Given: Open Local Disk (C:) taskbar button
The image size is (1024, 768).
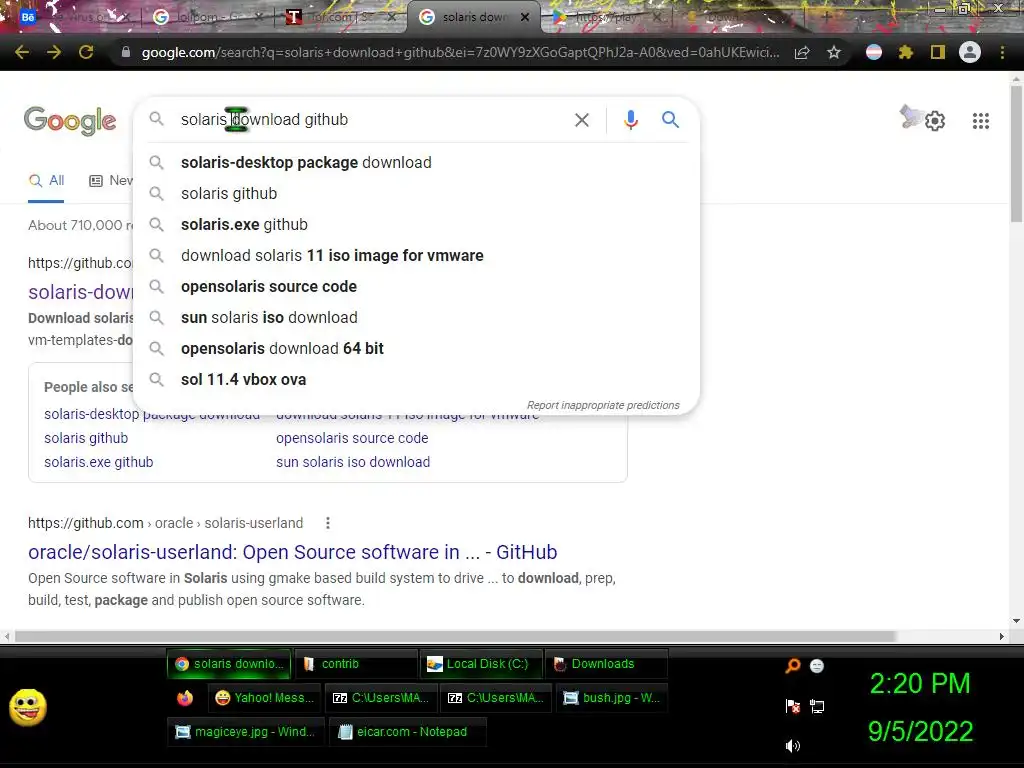Looking at the screenshot, I should pyautogui.click(x=481, y=664).
